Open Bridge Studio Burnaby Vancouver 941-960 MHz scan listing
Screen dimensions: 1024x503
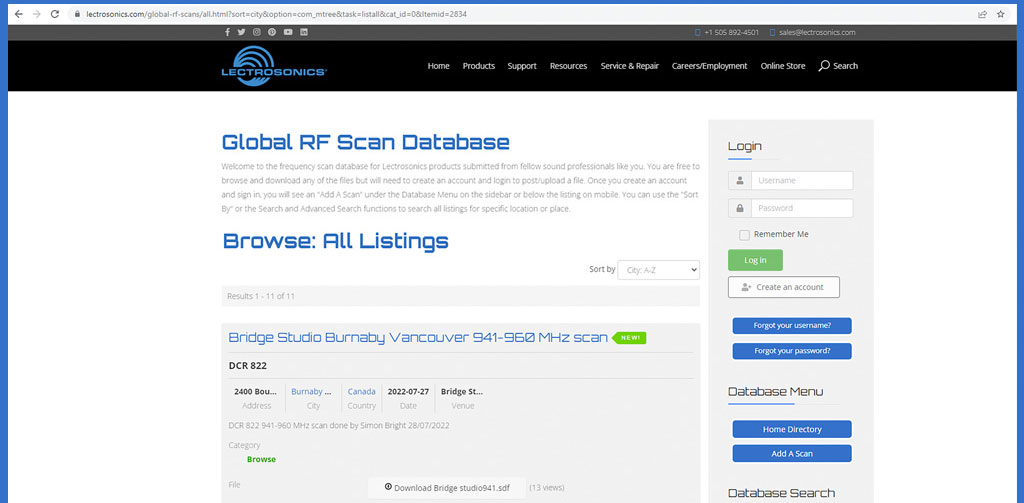click(418, 338)
